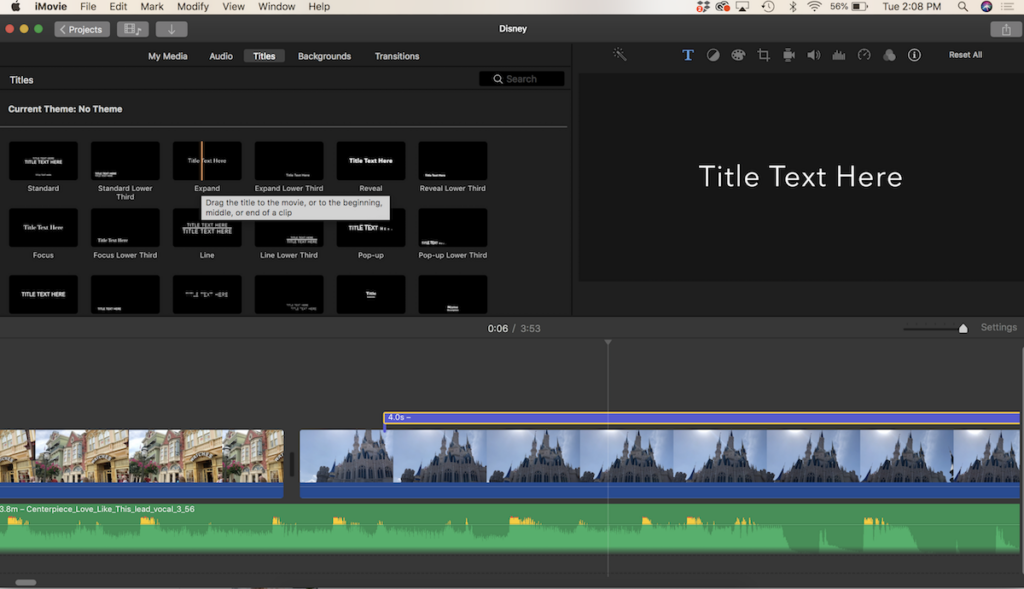Select the Reveal title thumbnail
This screenshot has width=1024, height=589.
371,161
